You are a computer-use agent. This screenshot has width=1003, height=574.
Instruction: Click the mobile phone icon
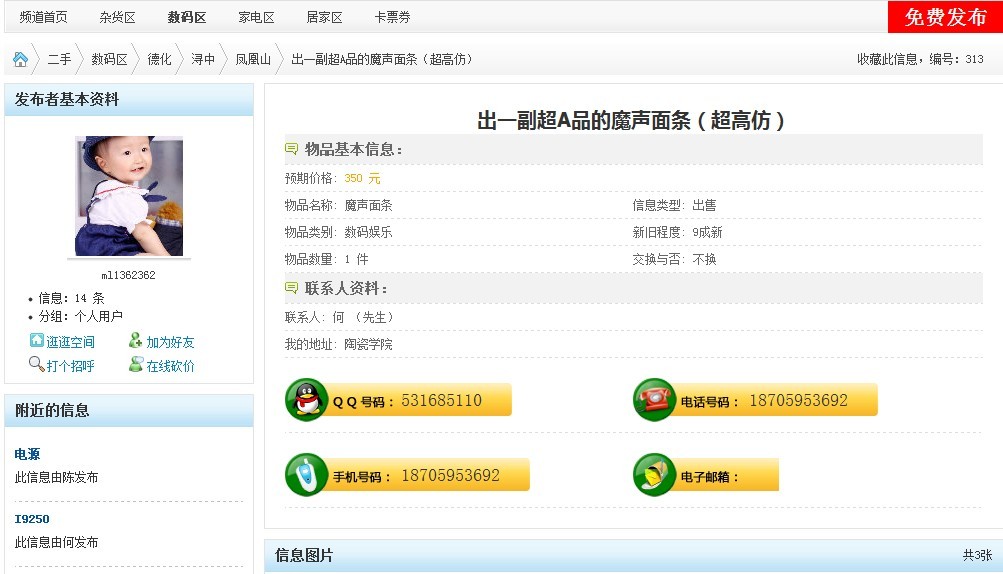tap(306, 475)
